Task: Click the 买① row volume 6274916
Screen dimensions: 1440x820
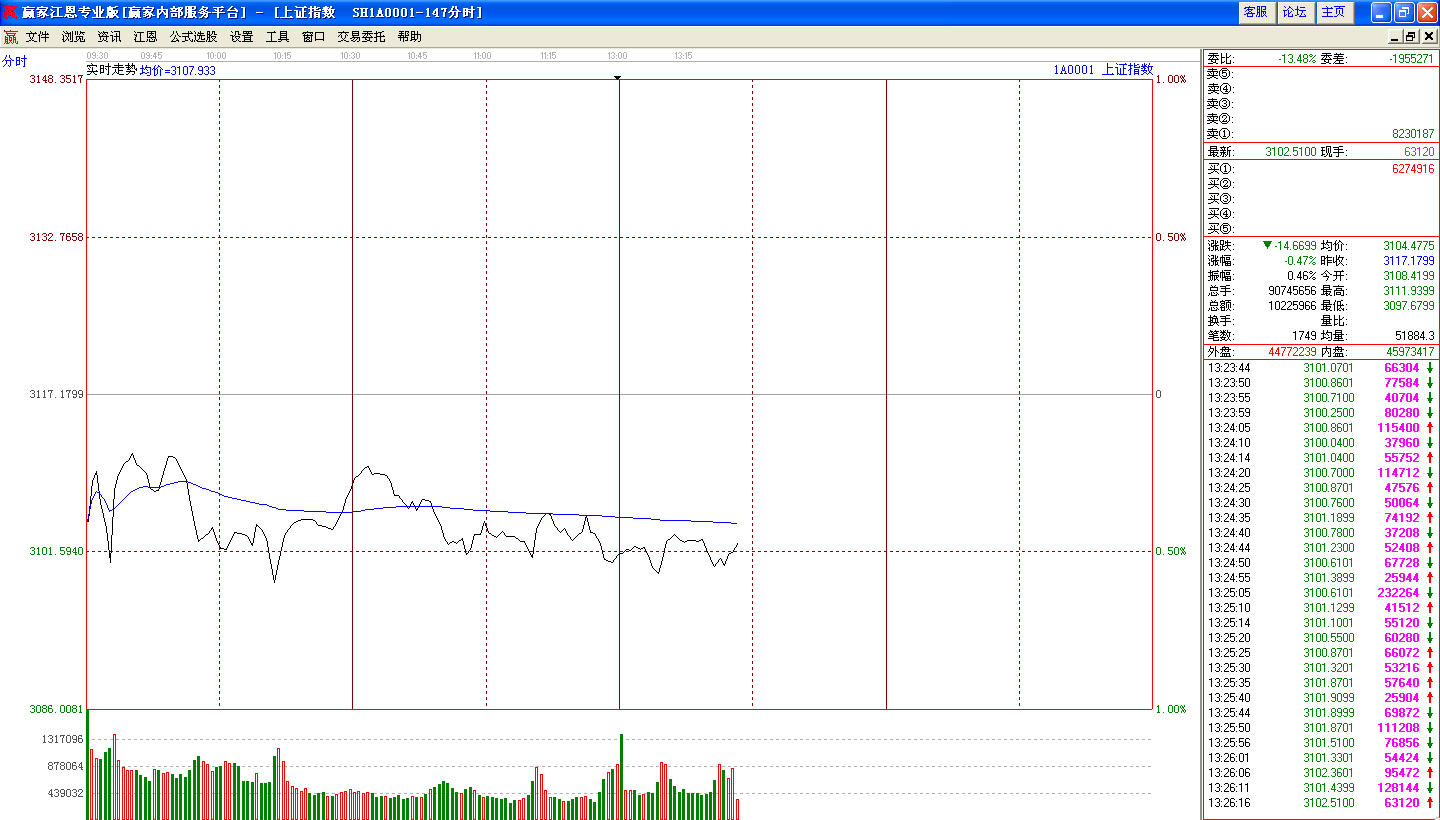Action: click(x=1411, y=169)
